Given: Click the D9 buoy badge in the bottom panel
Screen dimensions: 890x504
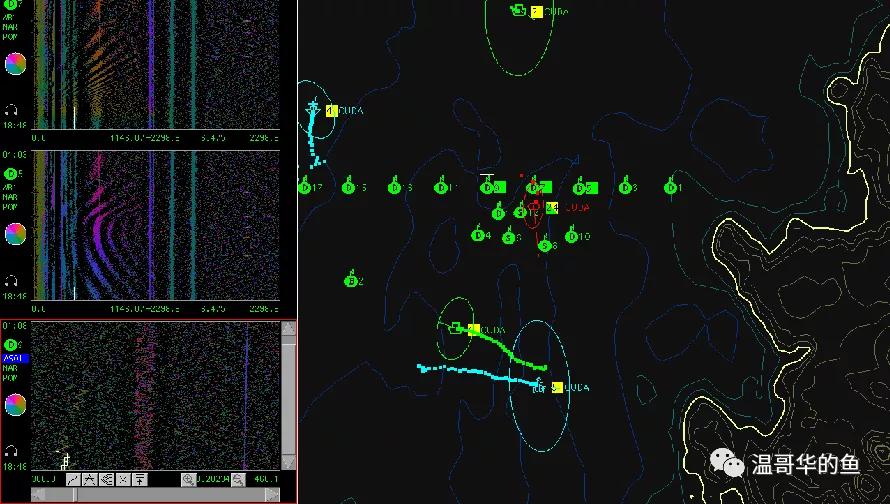Looking at the screenshot, I should click(x=11, y=345).
